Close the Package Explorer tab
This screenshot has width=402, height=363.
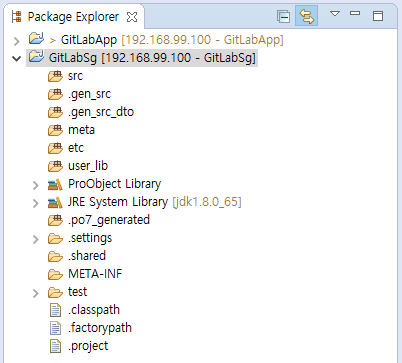pos(132,17)
